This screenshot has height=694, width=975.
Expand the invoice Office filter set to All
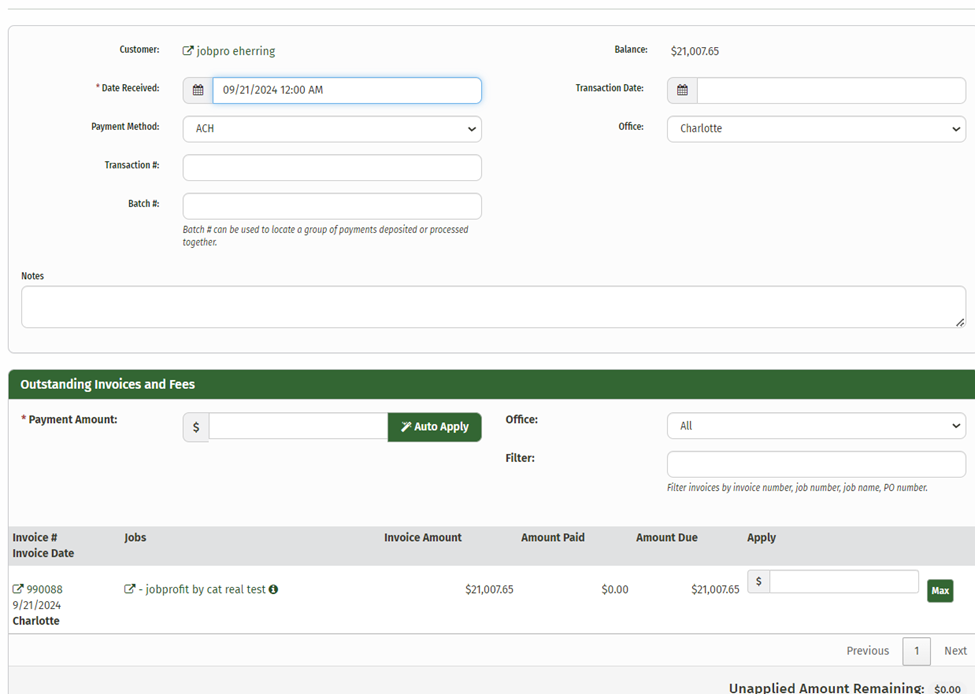tap(816, 426)
